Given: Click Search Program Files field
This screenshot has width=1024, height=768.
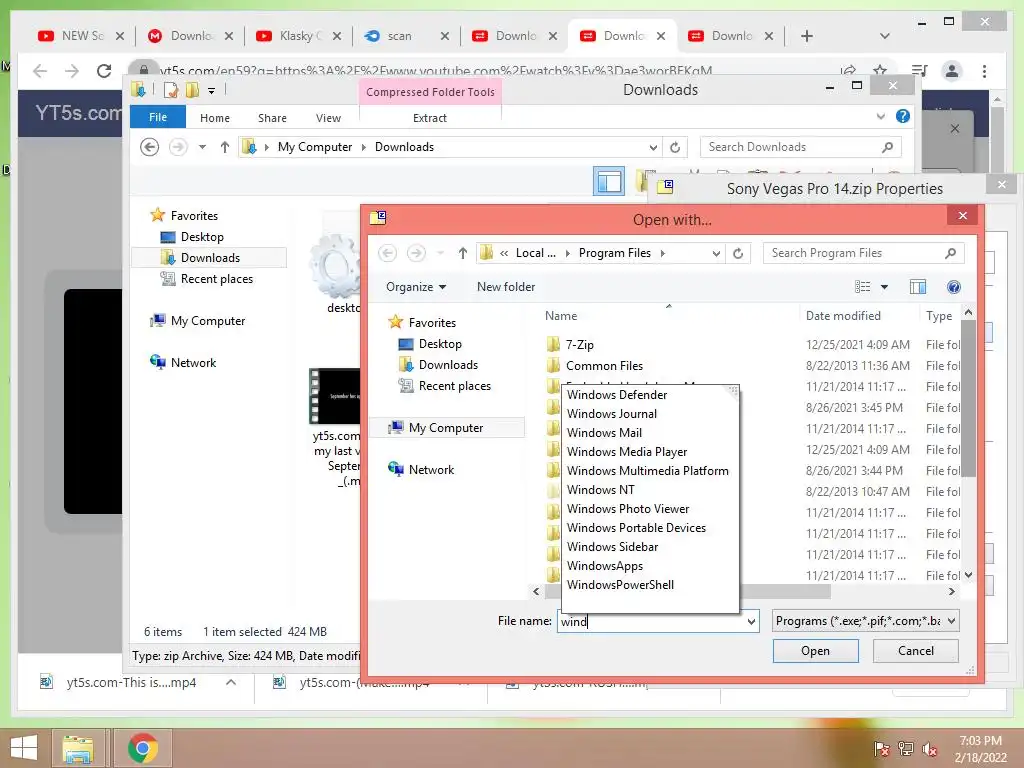Looking at the screenshot, I should (x=862, y=253).
